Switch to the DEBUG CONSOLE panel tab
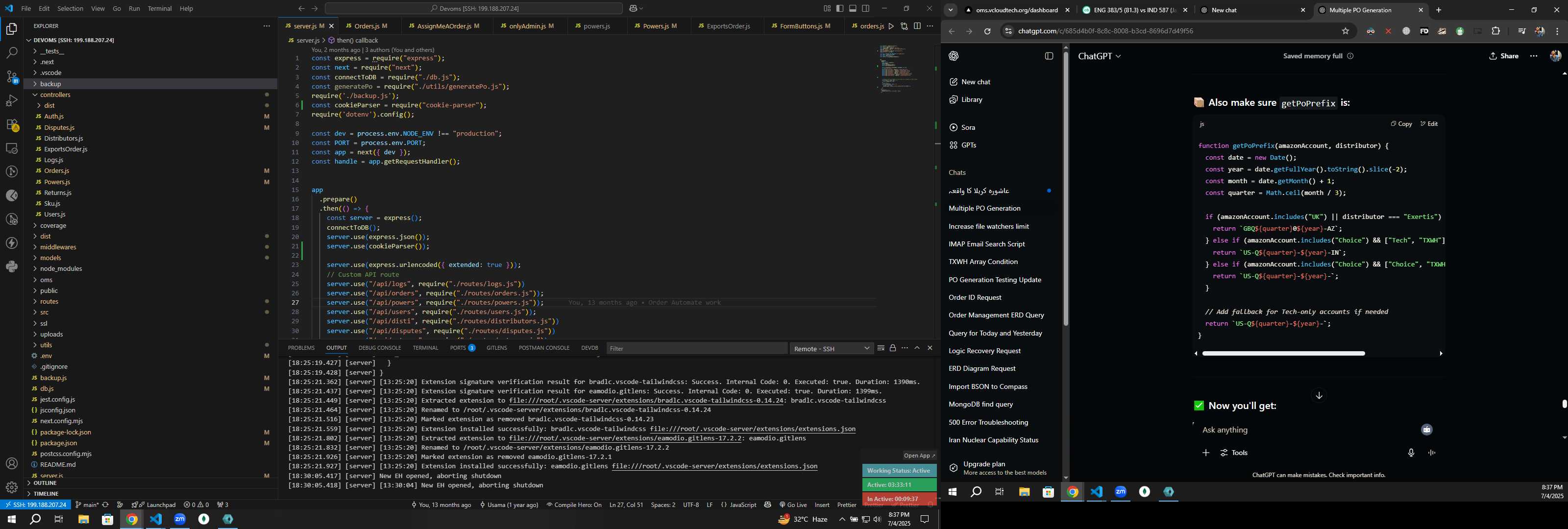1568x529 pixels. pos(379,348)
